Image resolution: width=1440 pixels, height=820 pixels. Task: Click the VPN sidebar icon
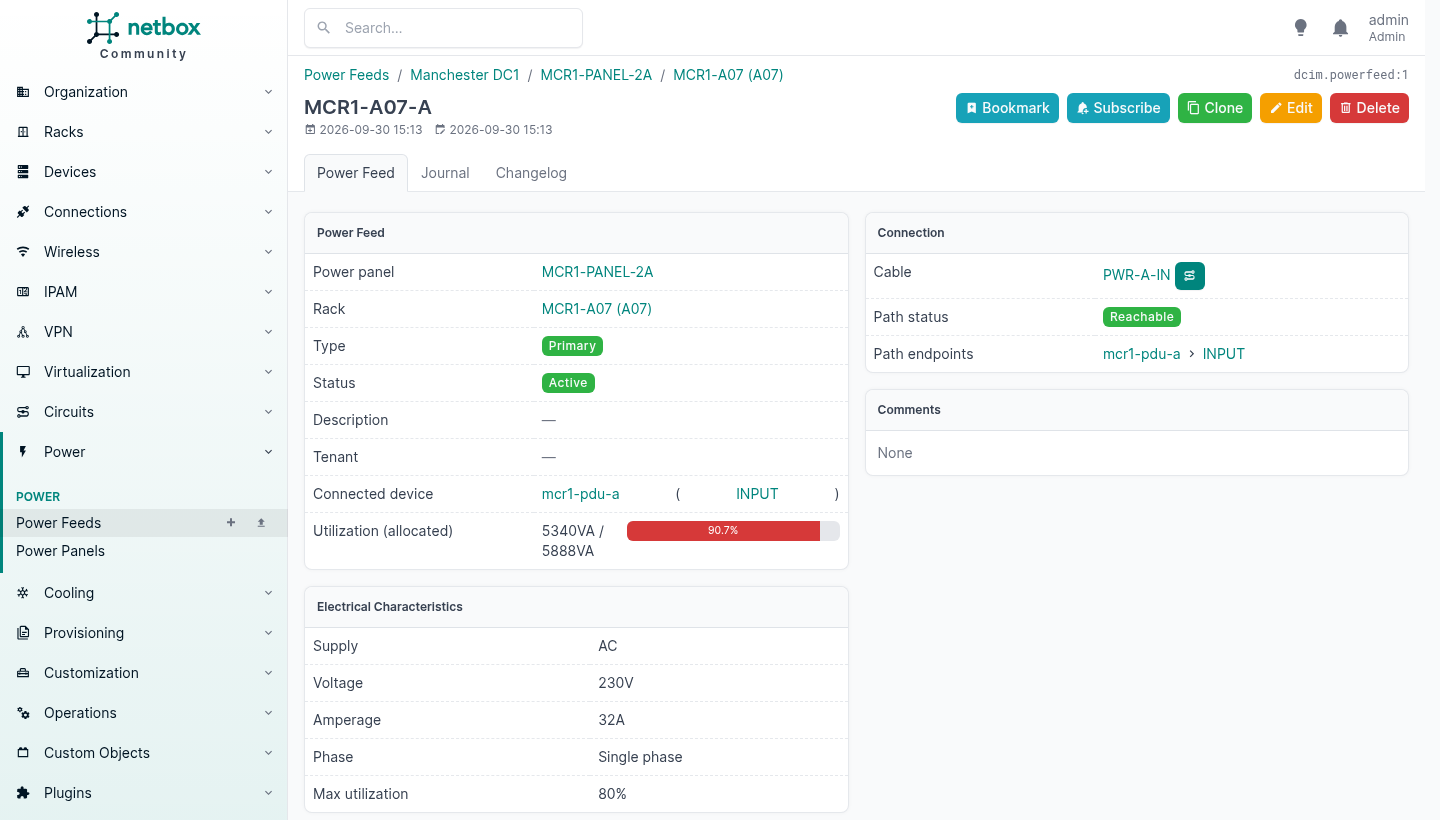coord(23,332)
